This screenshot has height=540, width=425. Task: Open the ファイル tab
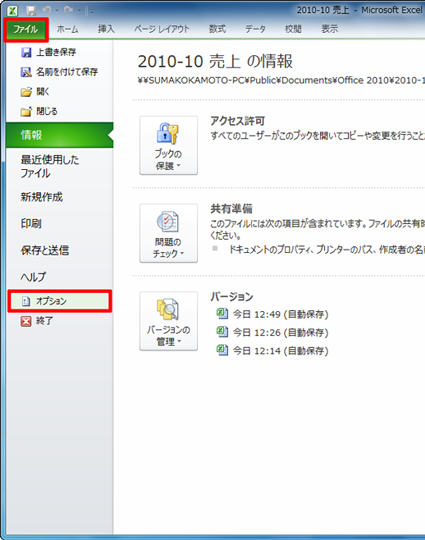[25, 30]
